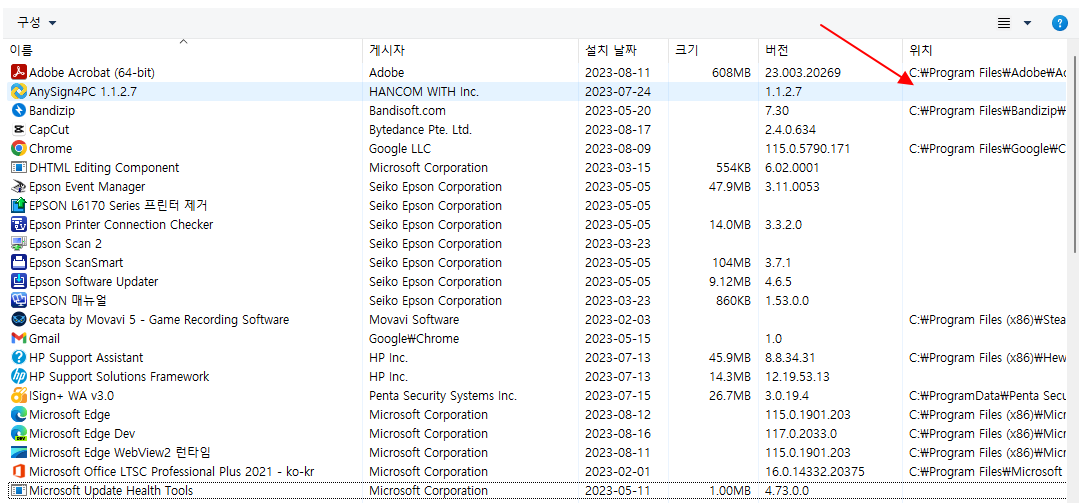Click size 554KB in DHTML row
Screen dimensions: 1079x503
(732, 167)
